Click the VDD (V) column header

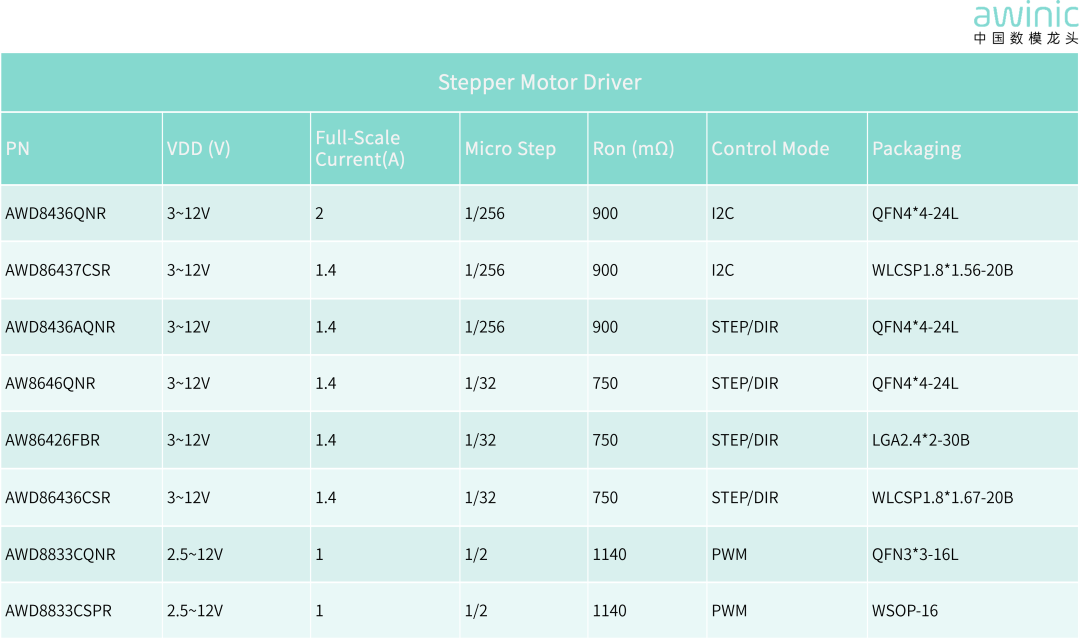(198, 149)
